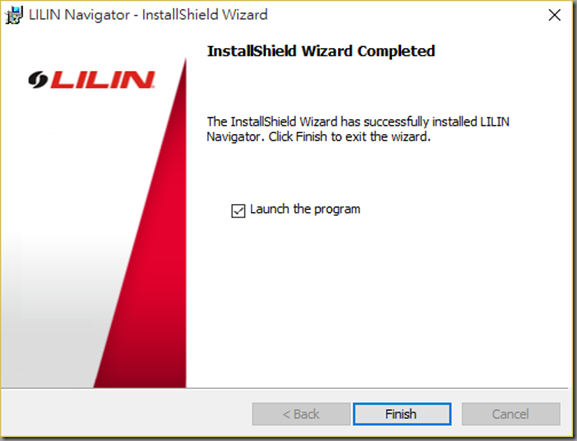Click the "LILIN Navigator - InstallShield Wizard" window title

pos(148,15)
